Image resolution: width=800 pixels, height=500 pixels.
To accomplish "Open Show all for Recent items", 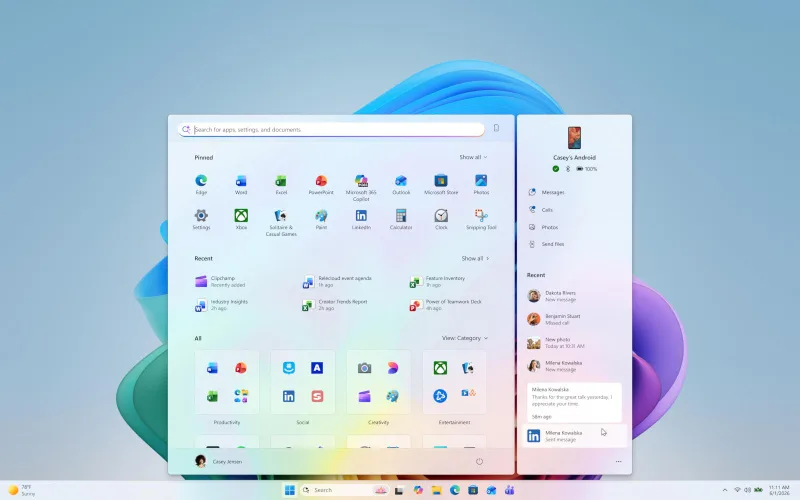I will point(475,259).
